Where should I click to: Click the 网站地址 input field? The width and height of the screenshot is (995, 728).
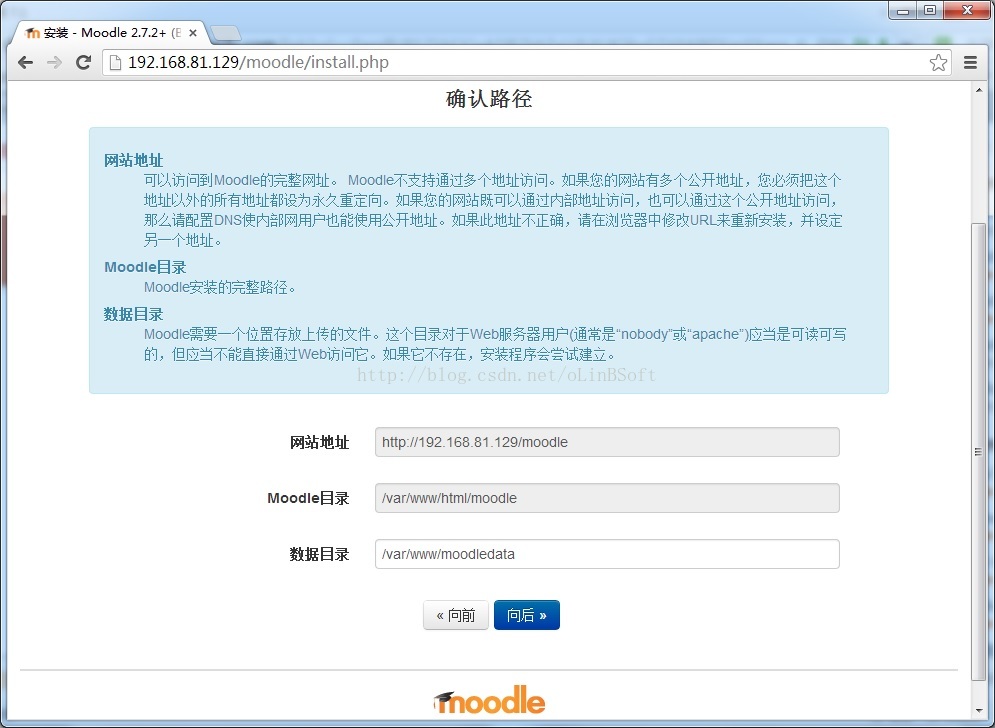pyautogui.click(x=606, y=442)
